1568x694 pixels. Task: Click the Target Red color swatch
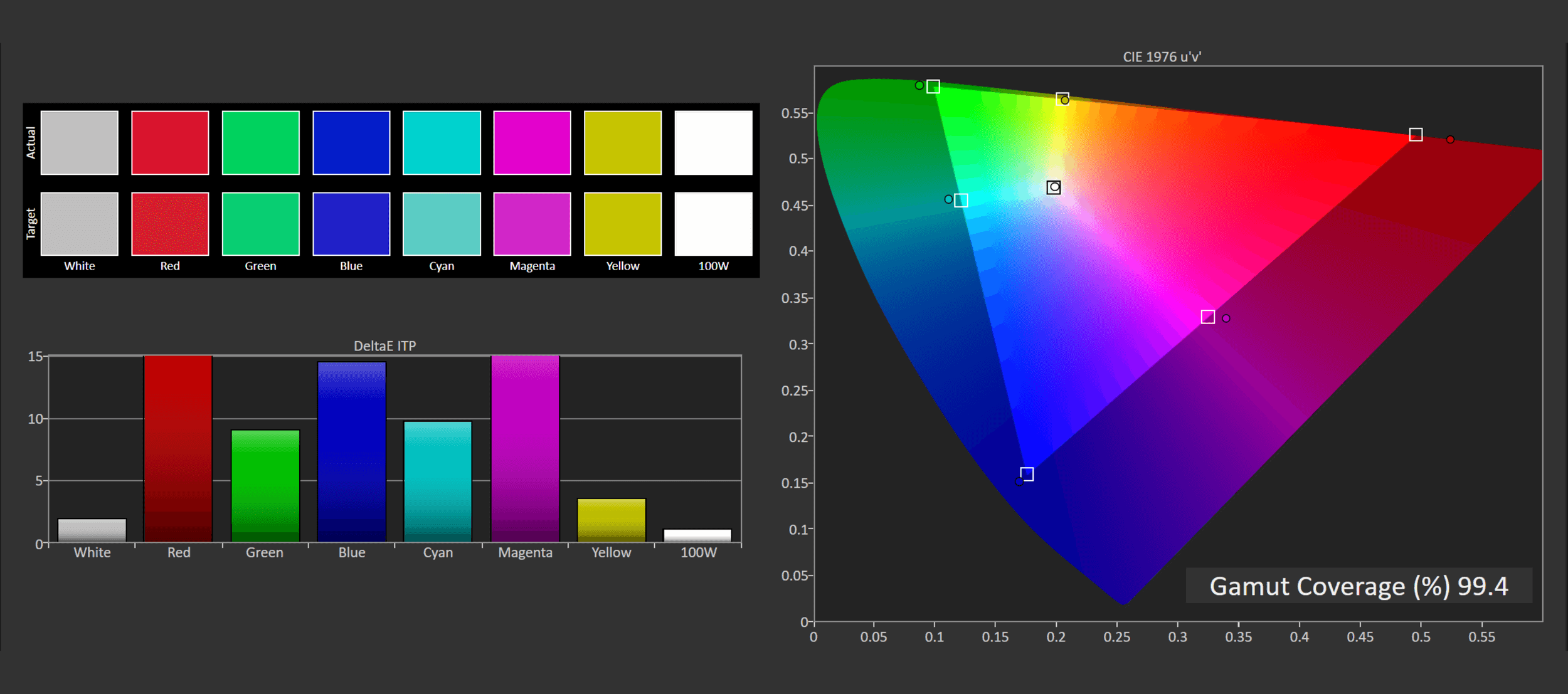(170, 224)
